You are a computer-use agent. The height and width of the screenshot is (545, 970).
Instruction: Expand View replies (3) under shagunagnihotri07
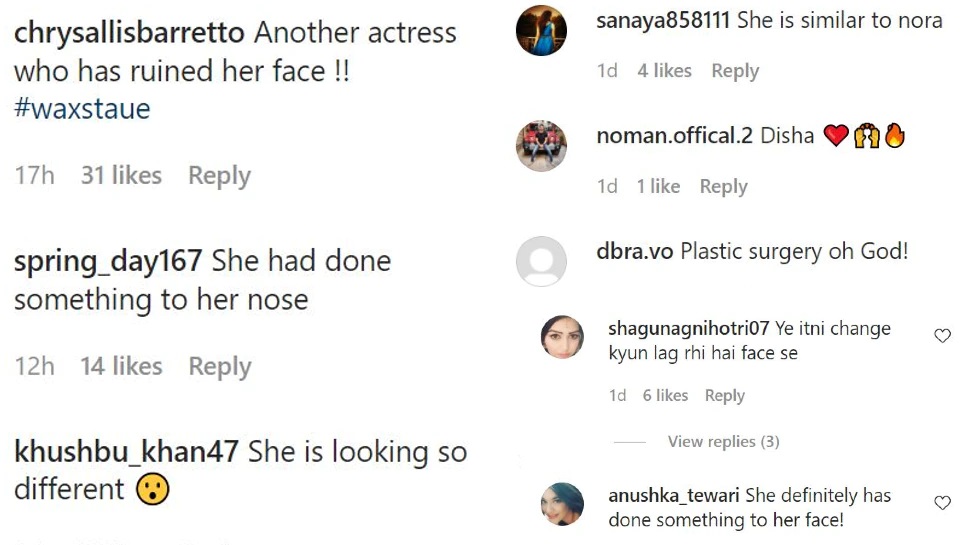[x=723, y=442]
